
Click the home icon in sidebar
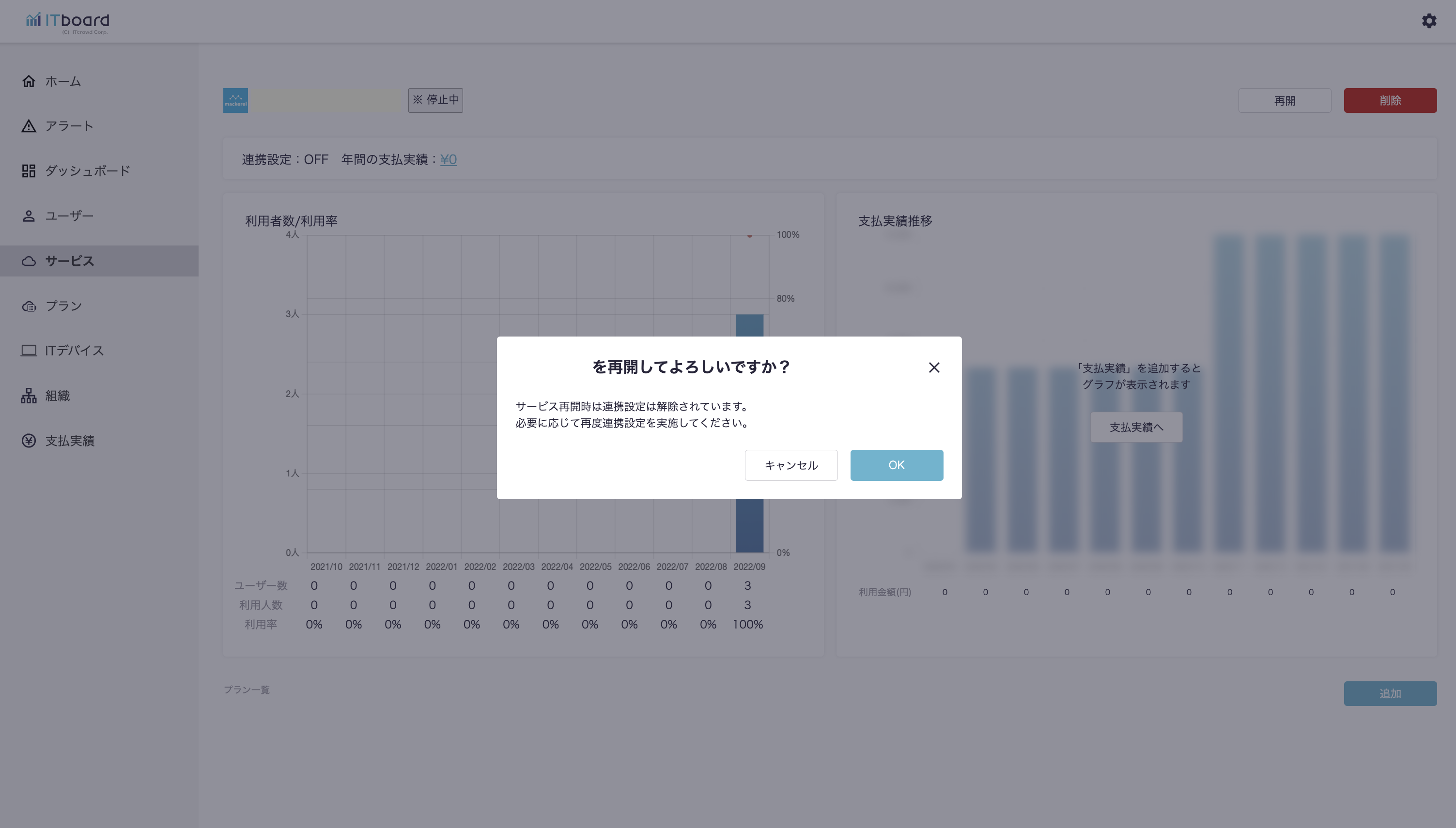[x=29, y=81]
